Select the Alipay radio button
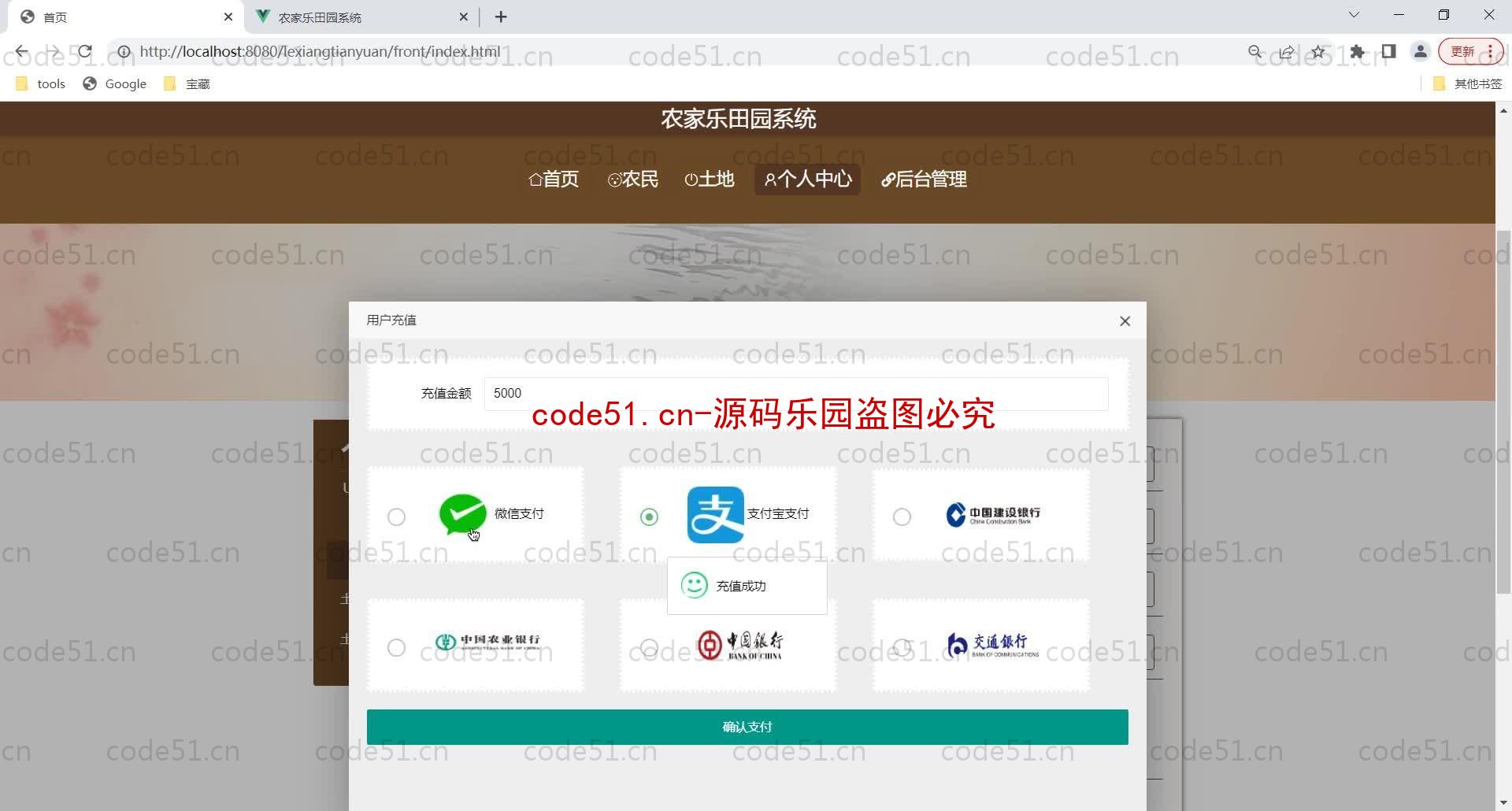 tap(649, 517)
